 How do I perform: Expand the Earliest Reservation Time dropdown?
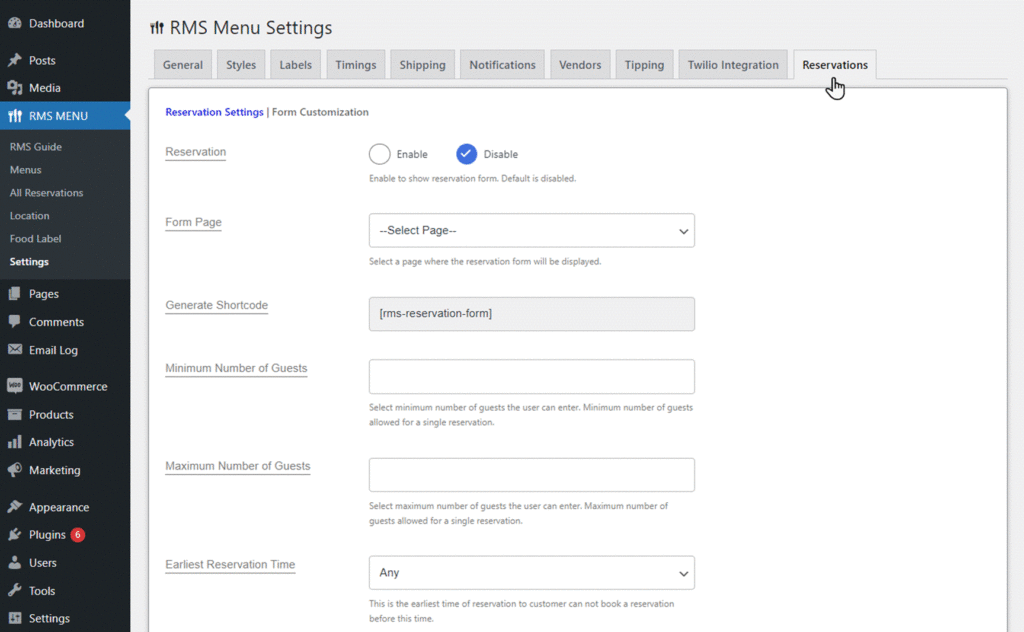click(532, 573)
